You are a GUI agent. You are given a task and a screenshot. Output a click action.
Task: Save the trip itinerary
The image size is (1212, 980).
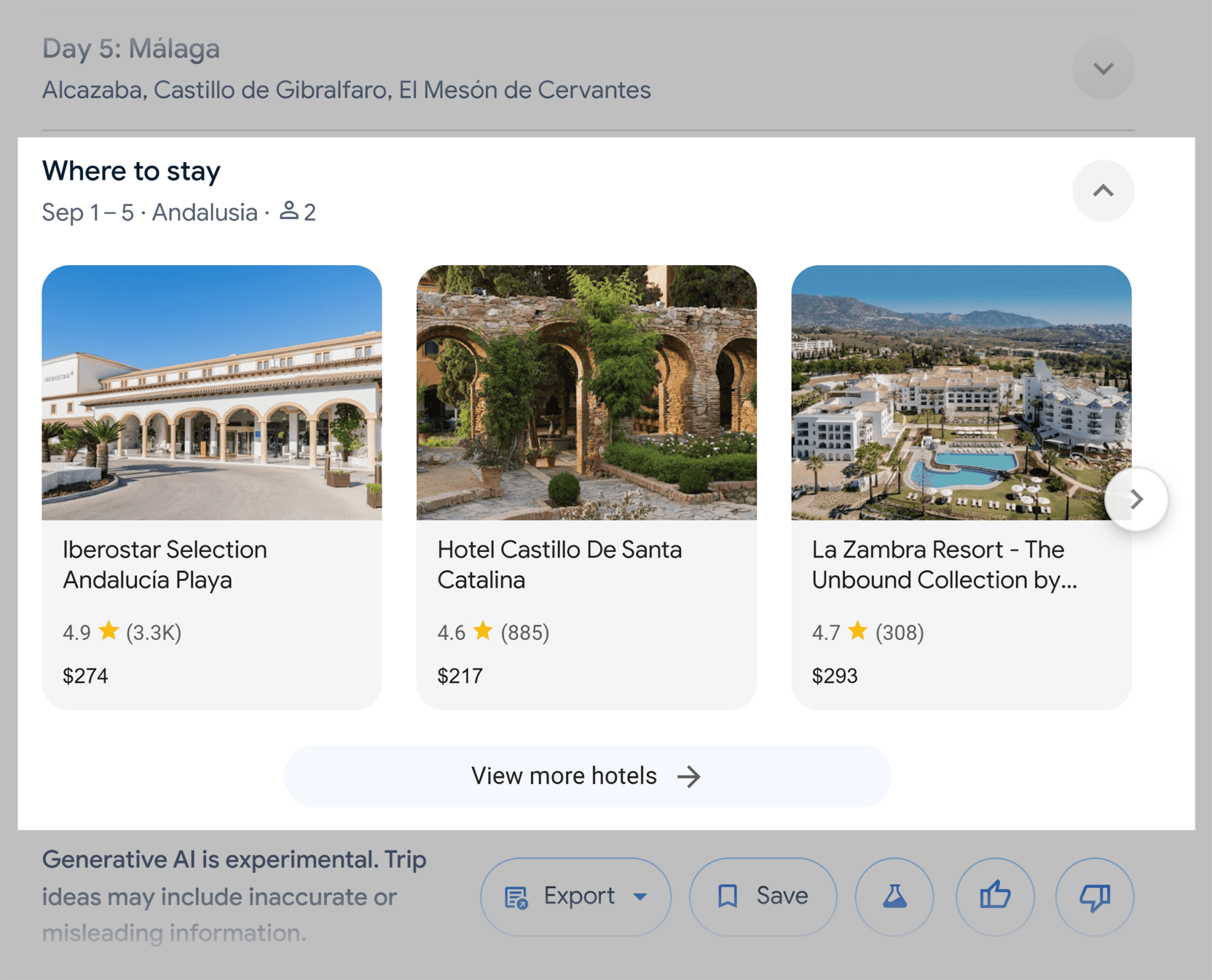click(762, 895)
